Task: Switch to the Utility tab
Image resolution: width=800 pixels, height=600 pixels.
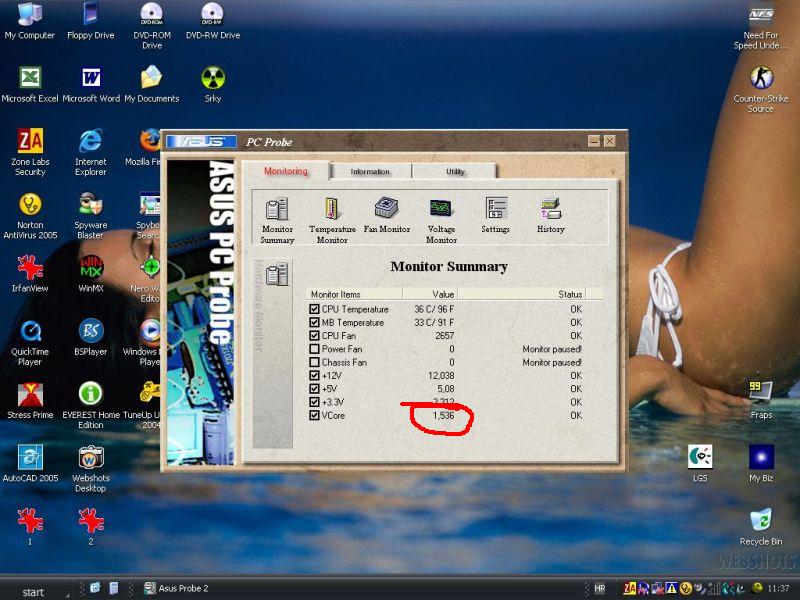Action: coord(455,172)
